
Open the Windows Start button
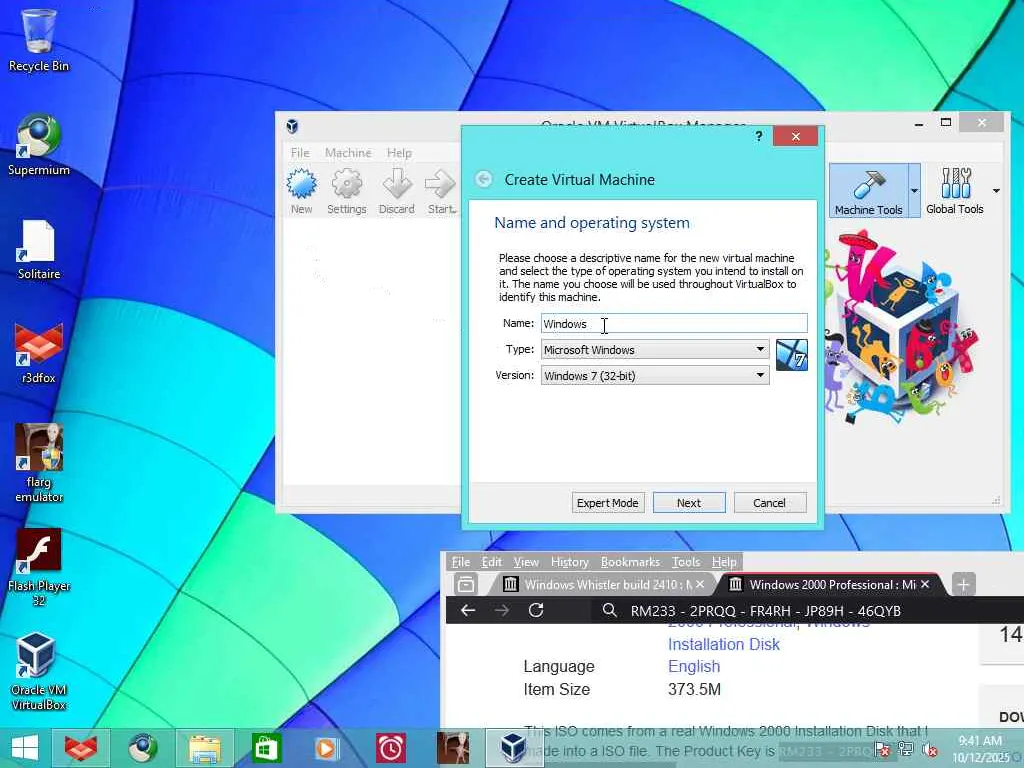point(25,748)
